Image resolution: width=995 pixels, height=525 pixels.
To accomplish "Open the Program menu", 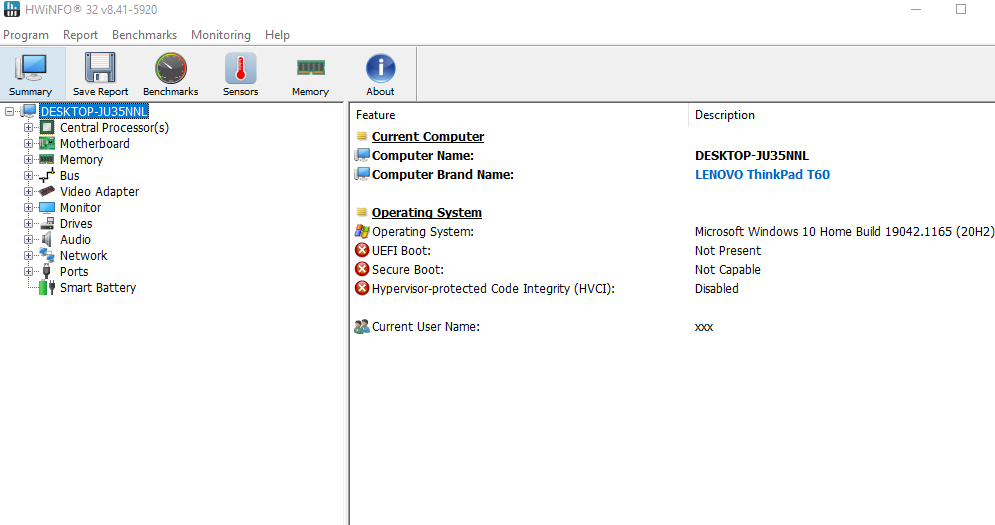I will coord(26,35).
